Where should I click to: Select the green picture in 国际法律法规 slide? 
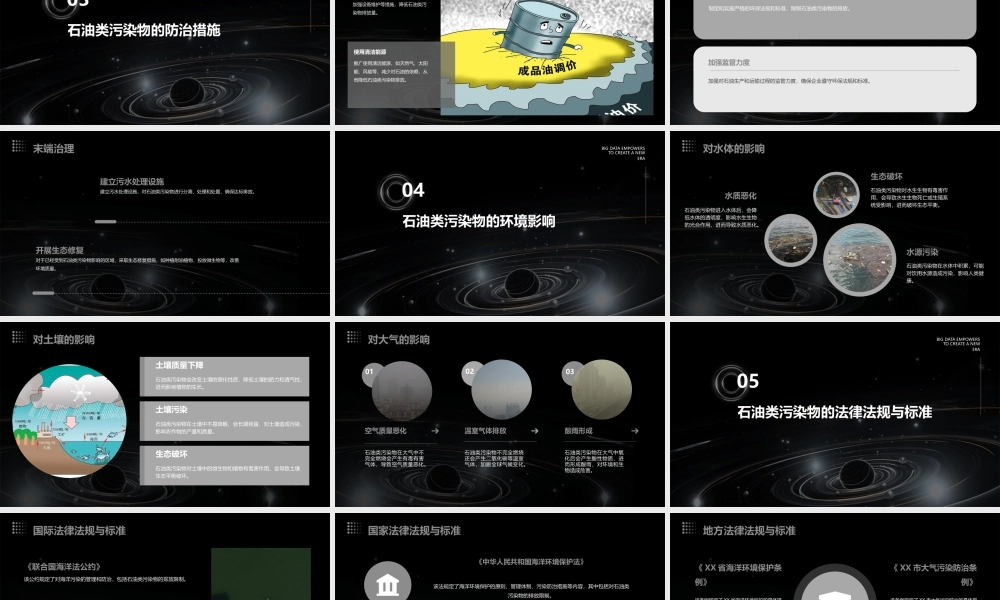[x=261, y=574]
